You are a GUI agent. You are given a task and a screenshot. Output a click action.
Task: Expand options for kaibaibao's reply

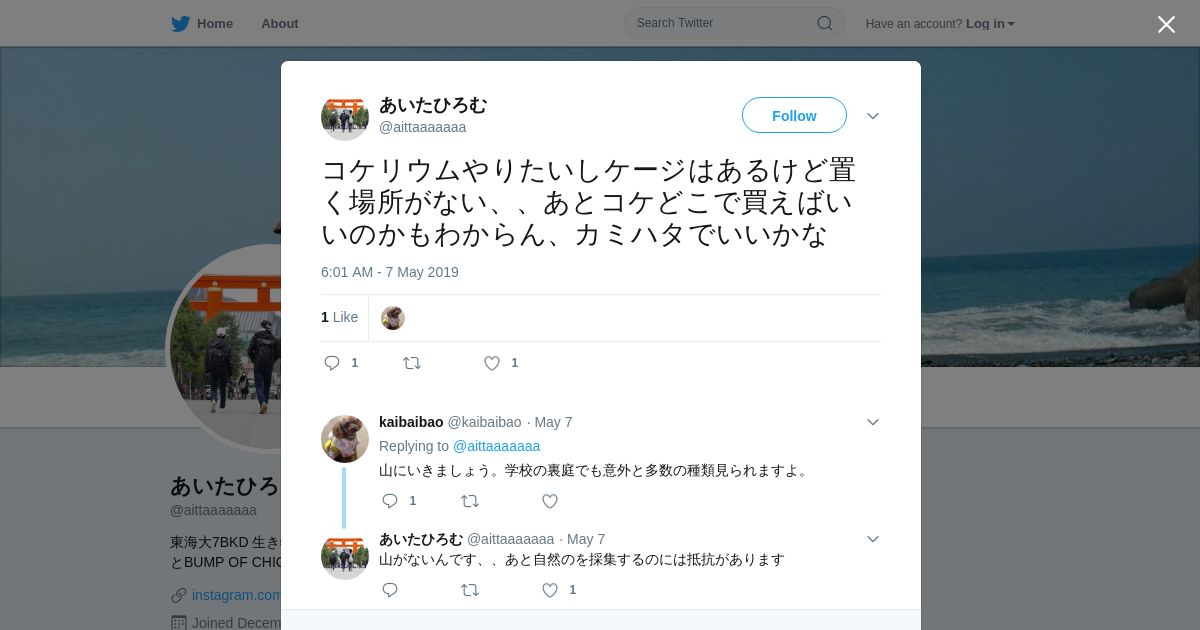pos(873,422)
